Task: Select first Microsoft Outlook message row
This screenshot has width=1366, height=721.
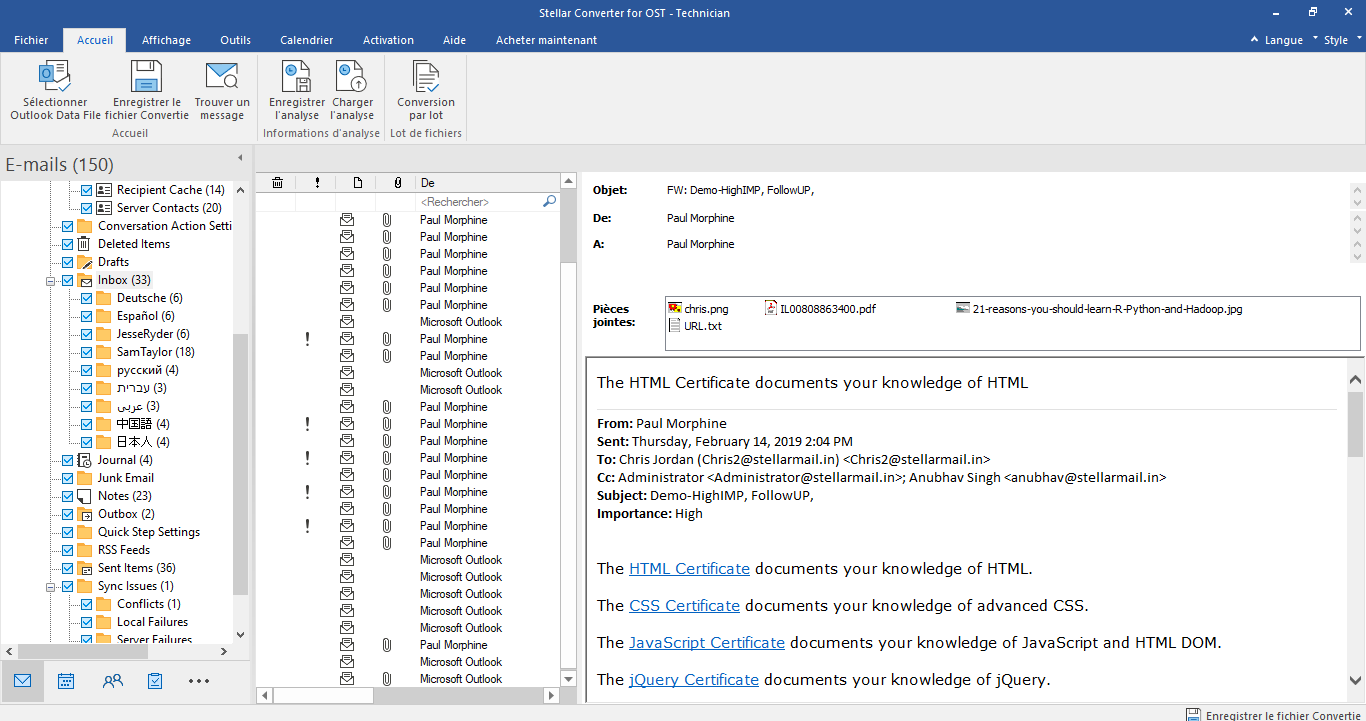Action: click(409, 322)
